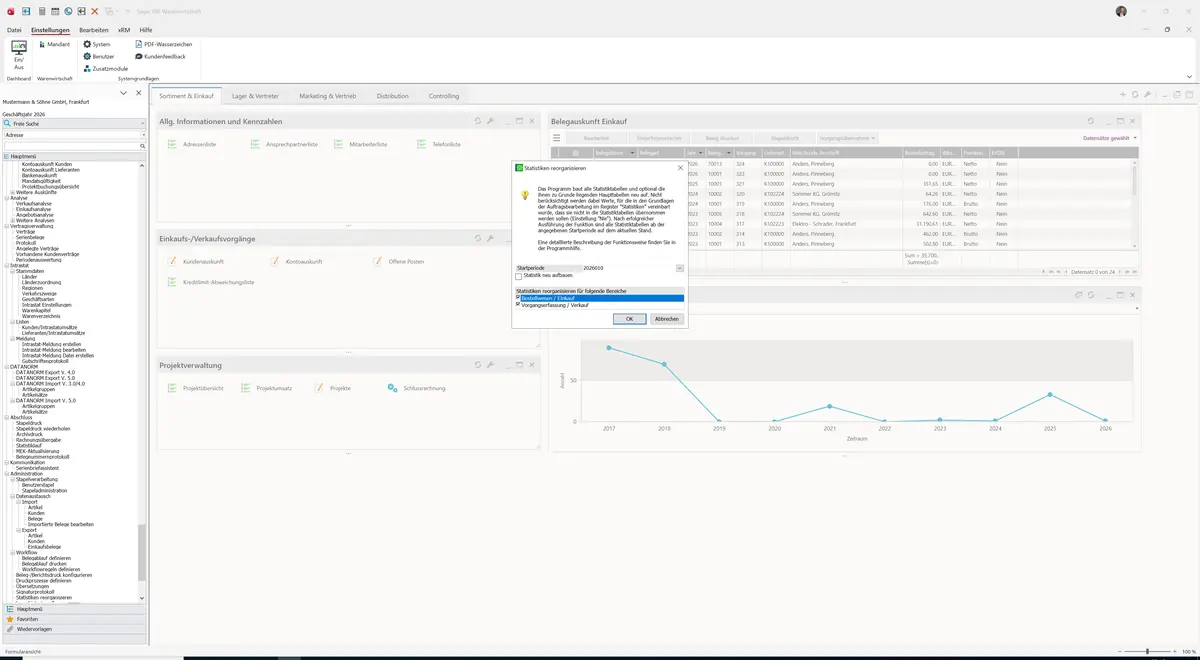The height and width of the screenshot is (660, 1200).
Task: Click Abbrechen in the statistics dialog
Action: point(667,319)
